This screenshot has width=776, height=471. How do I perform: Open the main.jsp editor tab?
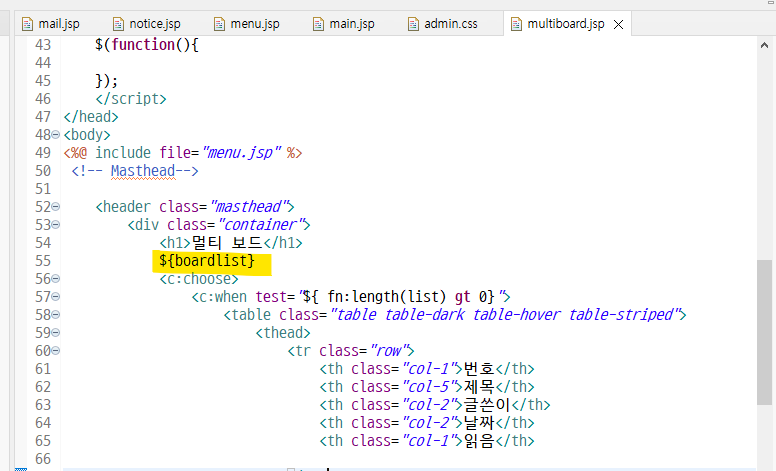pos(343,24)
